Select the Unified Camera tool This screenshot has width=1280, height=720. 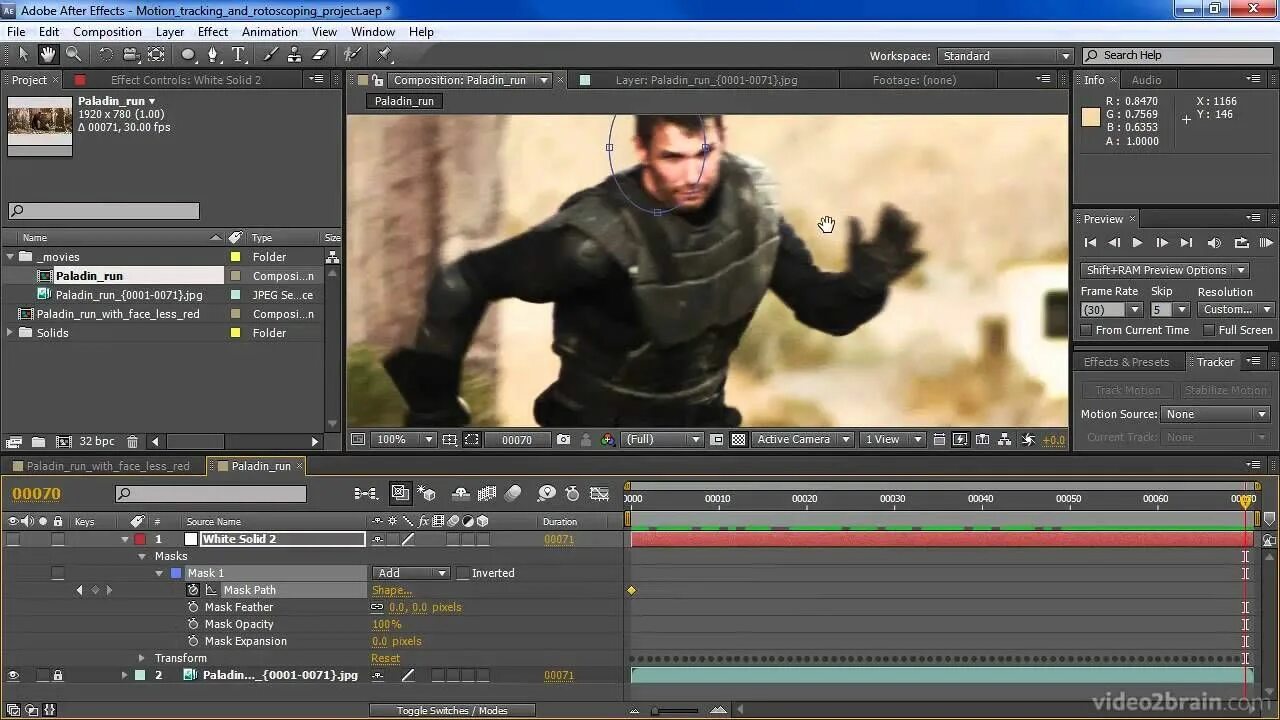[x=131, y=54]
